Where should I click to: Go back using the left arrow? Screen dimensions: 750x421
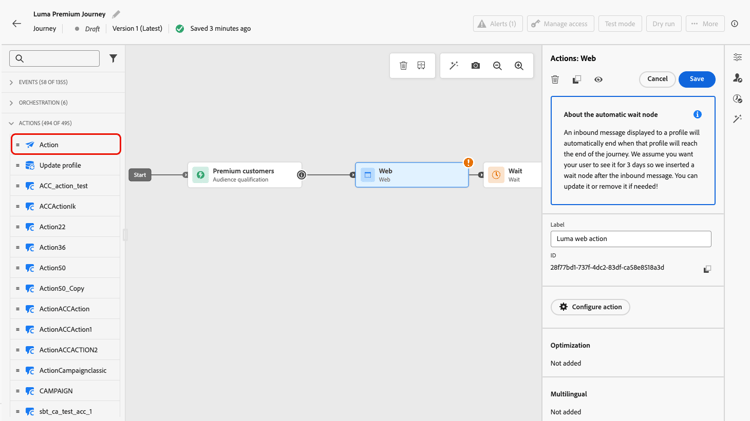click(17, 23)
